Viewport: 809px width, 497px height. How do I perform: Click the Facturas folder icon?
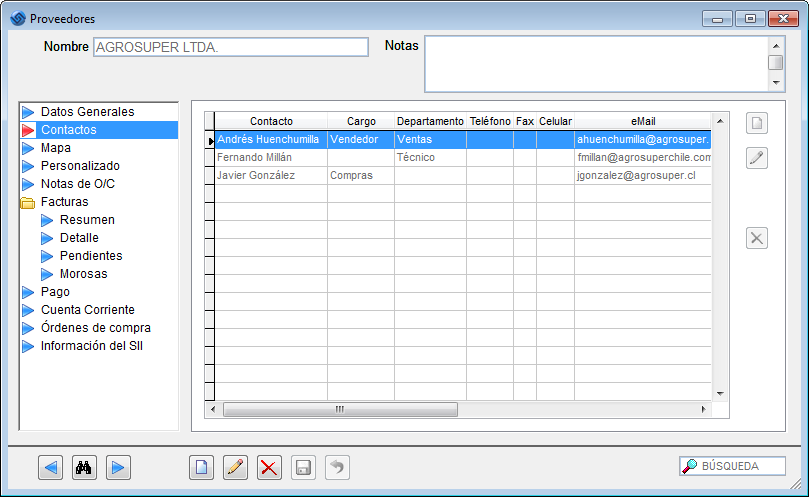[x=28, y=202]
